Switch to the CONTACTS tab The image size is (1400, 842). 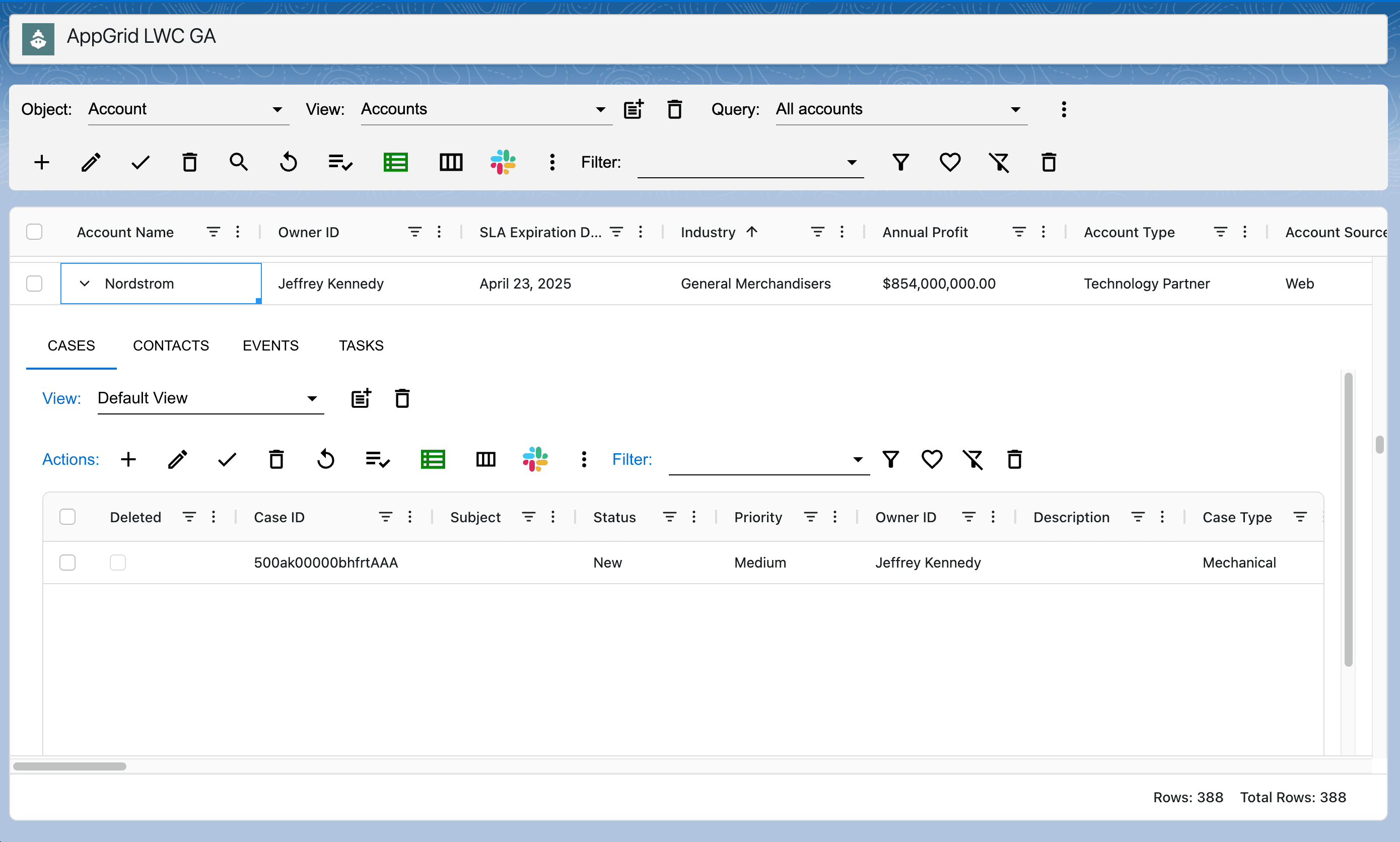click(171, 345)
